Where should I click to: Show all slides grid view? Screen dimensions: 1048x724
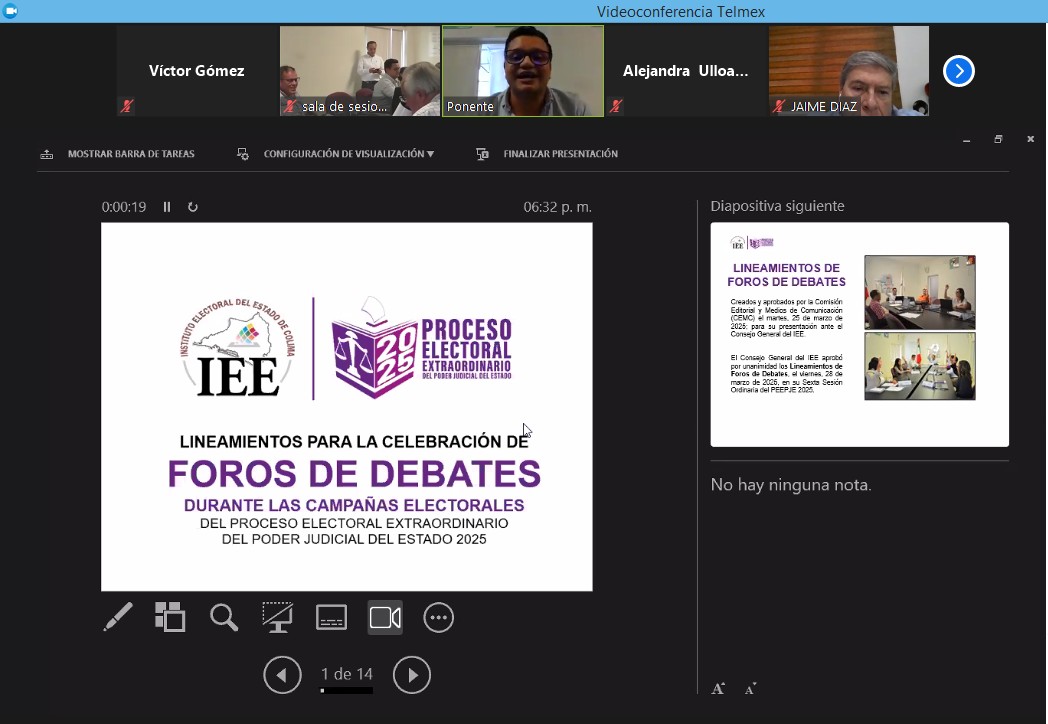pos(170,617)
